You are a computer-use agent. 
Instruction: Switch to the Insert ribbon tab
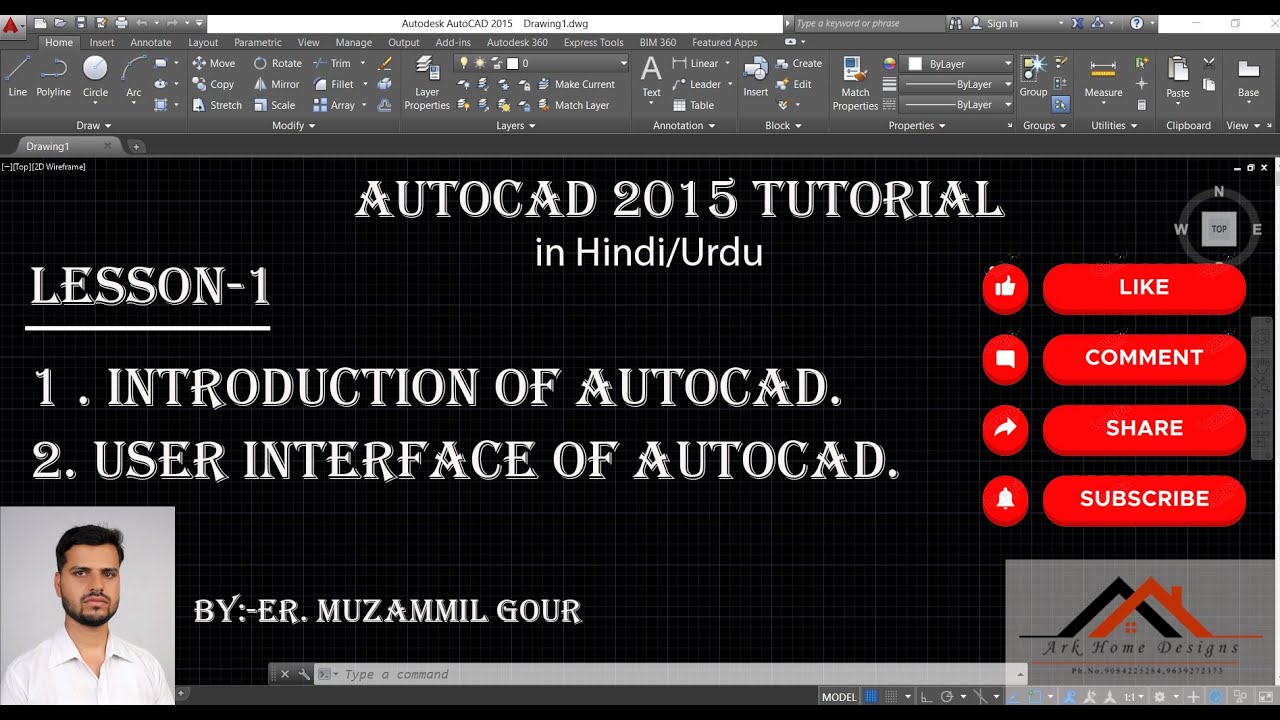(101, 43)
